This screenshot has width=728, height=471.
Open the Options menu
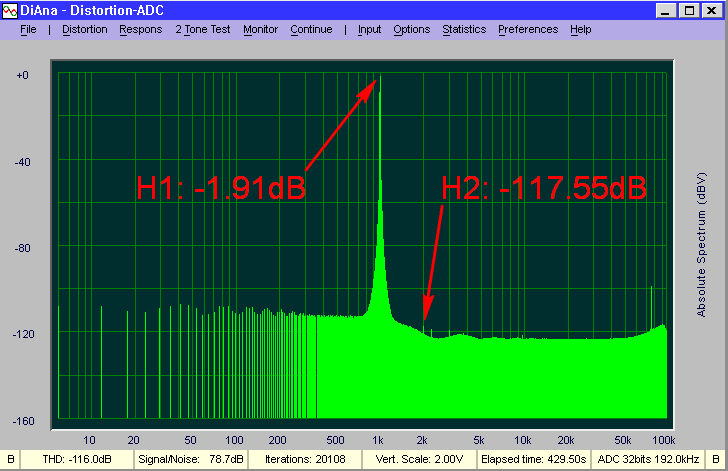[411, 29]
